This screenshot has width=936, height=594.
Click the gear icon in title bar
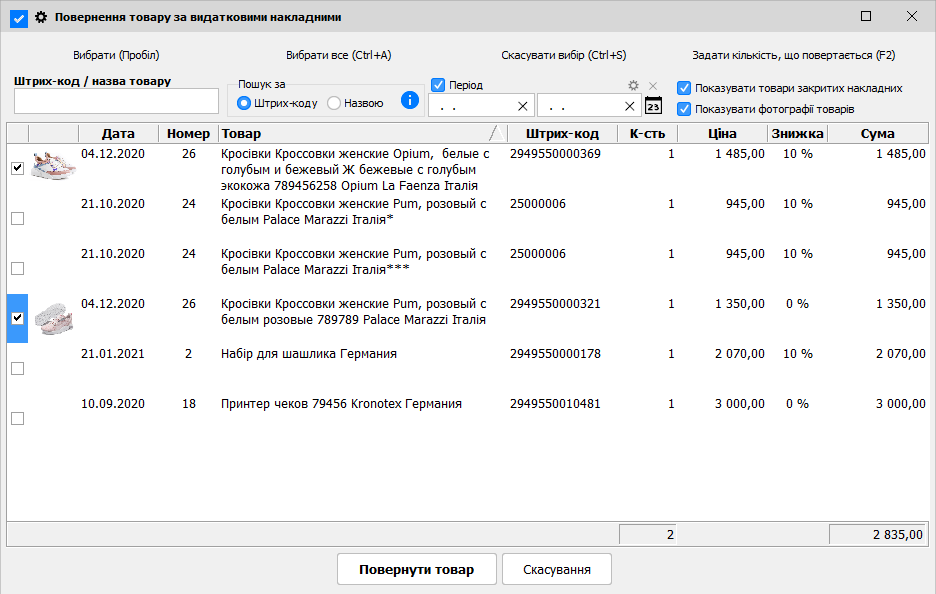pyautogui.click(x=41, y=17)
